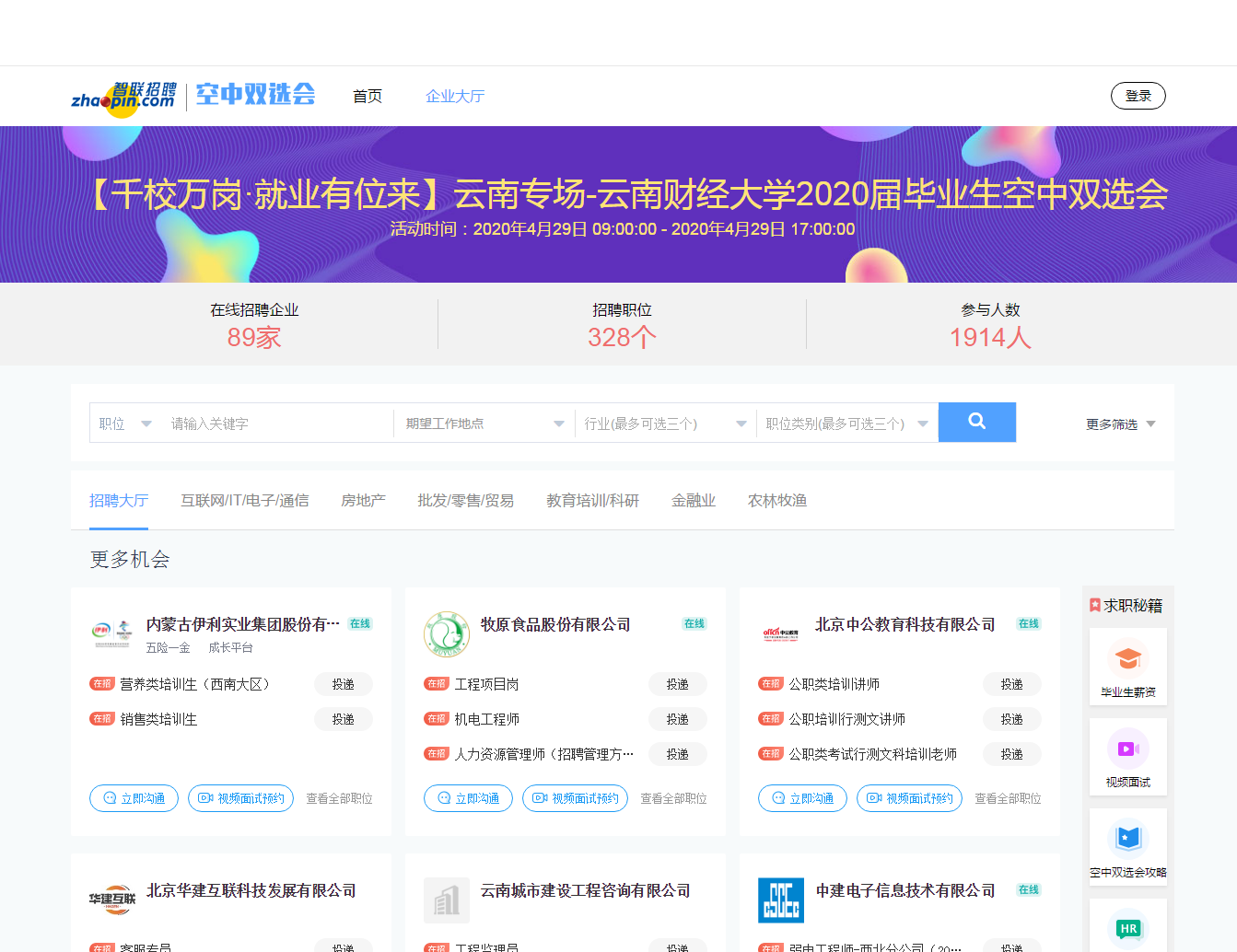Image resolution: width=1237 pixels, height=952 pixels.
Task: View all positions for 北京中公教育
Action: coord(1008,798)
